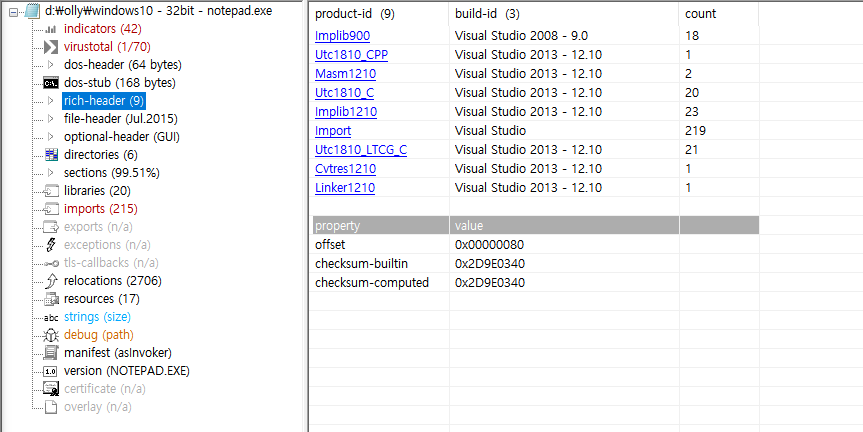Expand the dos-header node
863x432 pixels.
[51, 65]
